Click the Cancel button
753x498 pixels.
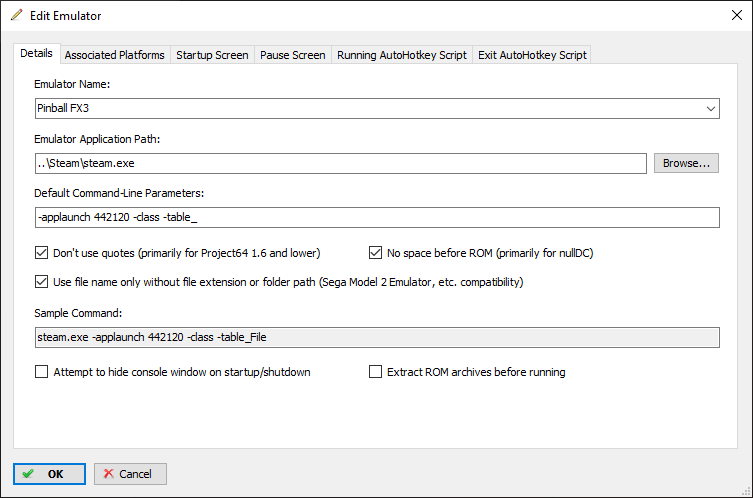[130, 474]
